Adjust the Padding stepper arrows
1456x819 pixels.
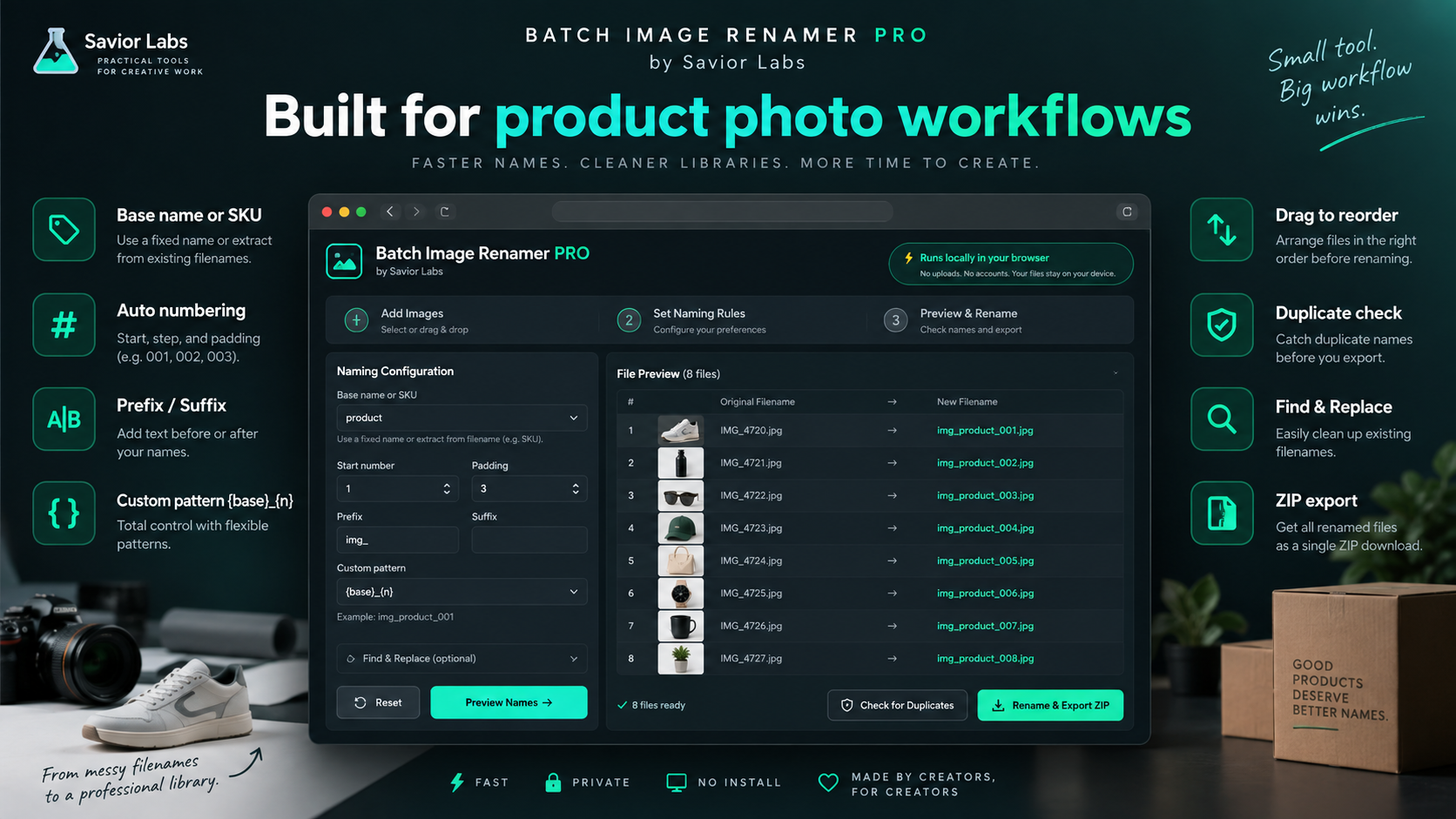click(x=576, y=489)
